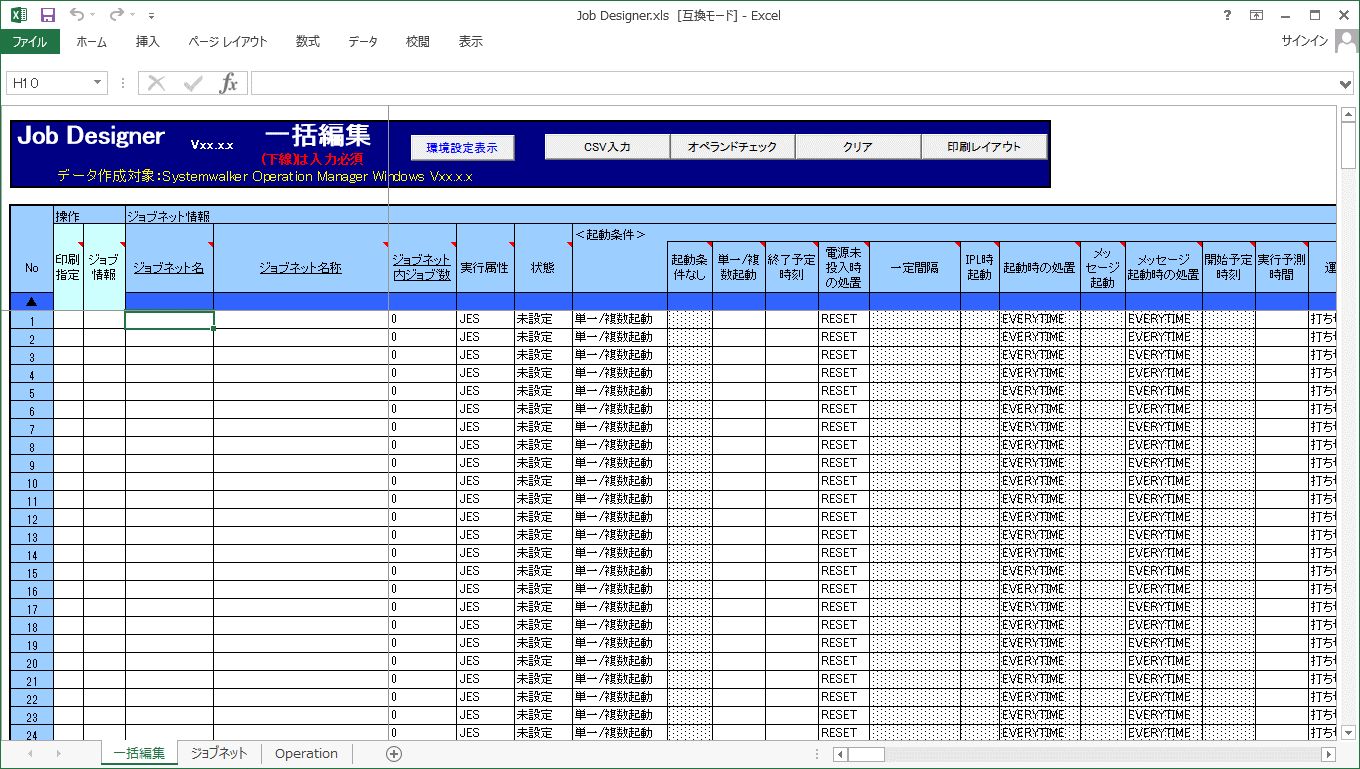Click the 電源未投入時の処置 header cell
Screen dimensions: 1360x769
coord(843,268)
